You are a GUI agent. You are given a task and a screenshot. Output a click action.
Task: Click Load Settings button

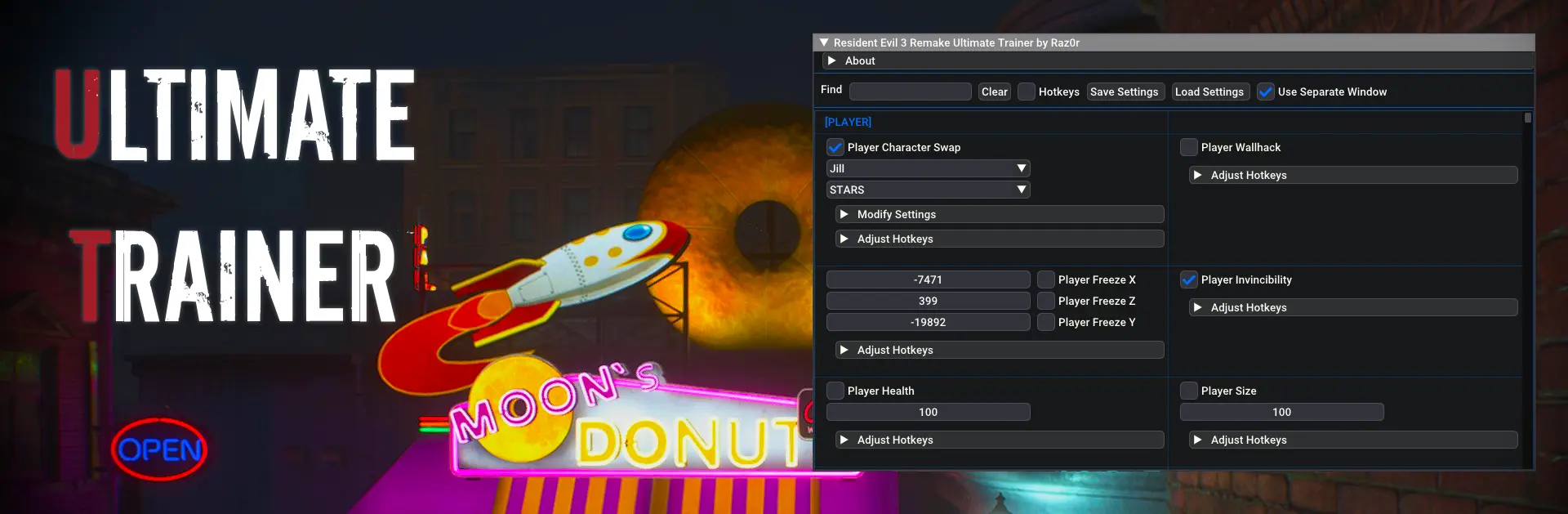pos(1209,92)
